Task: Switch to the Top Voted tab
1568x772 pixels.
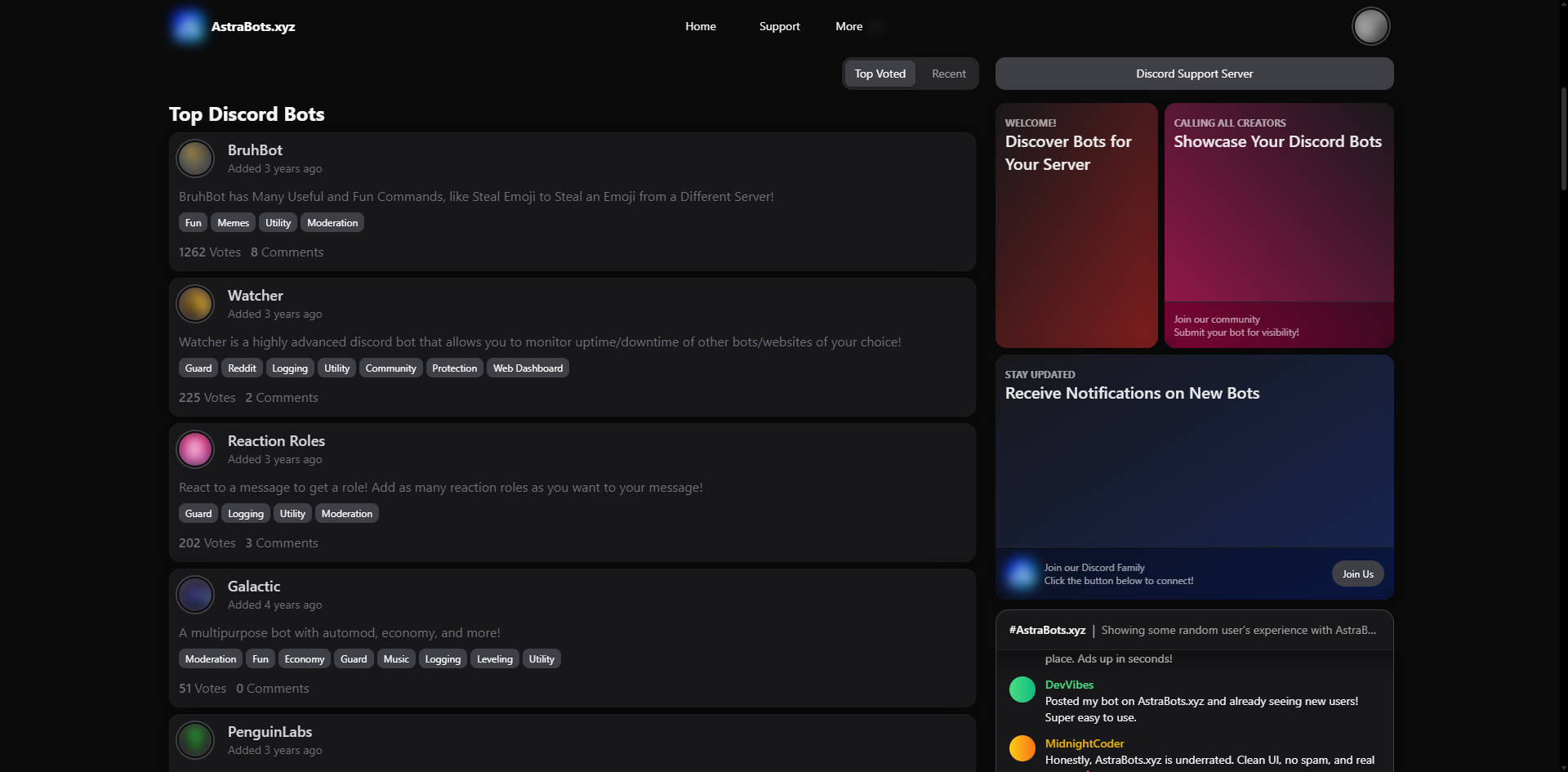Action: click(880, 74)
